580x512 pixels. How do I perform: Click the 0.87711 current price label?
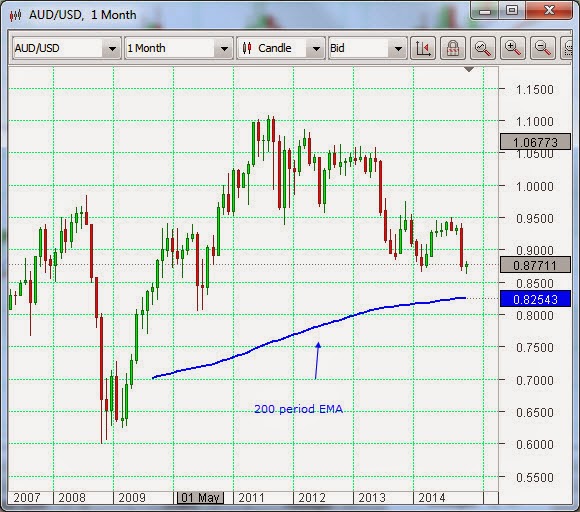click(x=535, y=265)
